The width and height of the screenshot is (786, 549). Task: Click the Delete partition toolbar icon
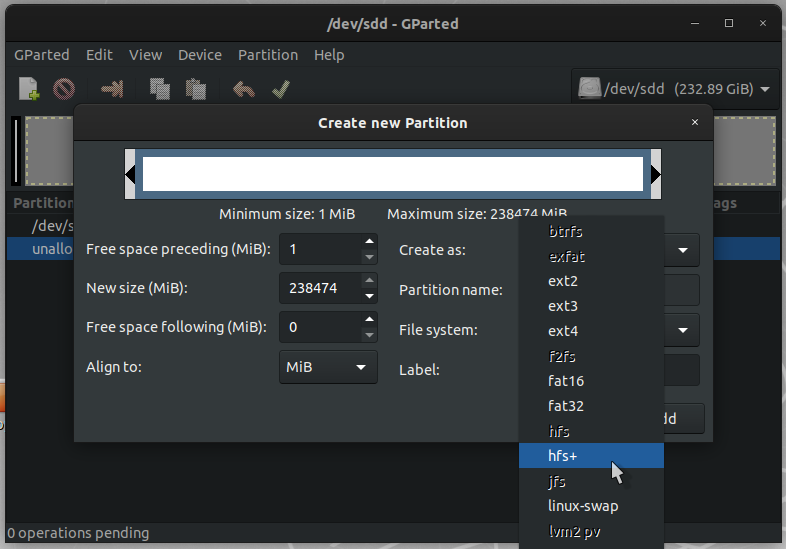64,89
